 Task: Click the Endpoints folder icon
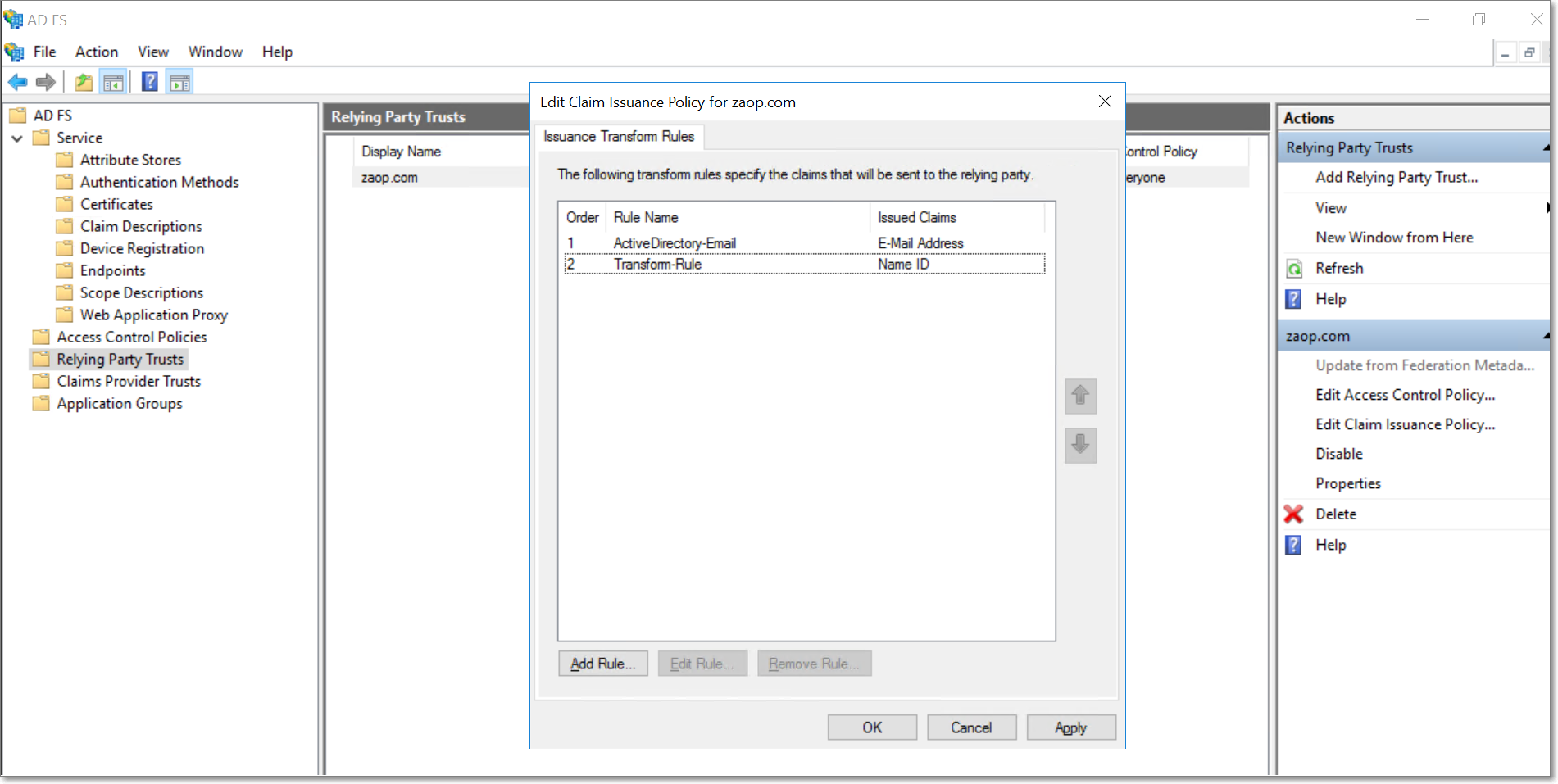(64, 270)
